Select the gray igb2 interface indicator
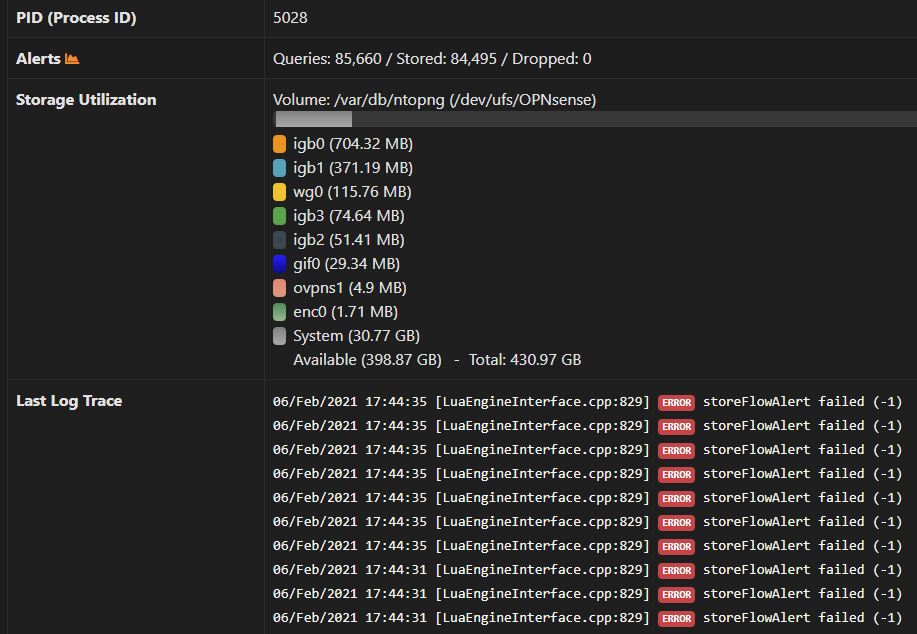 click(279, 239)
